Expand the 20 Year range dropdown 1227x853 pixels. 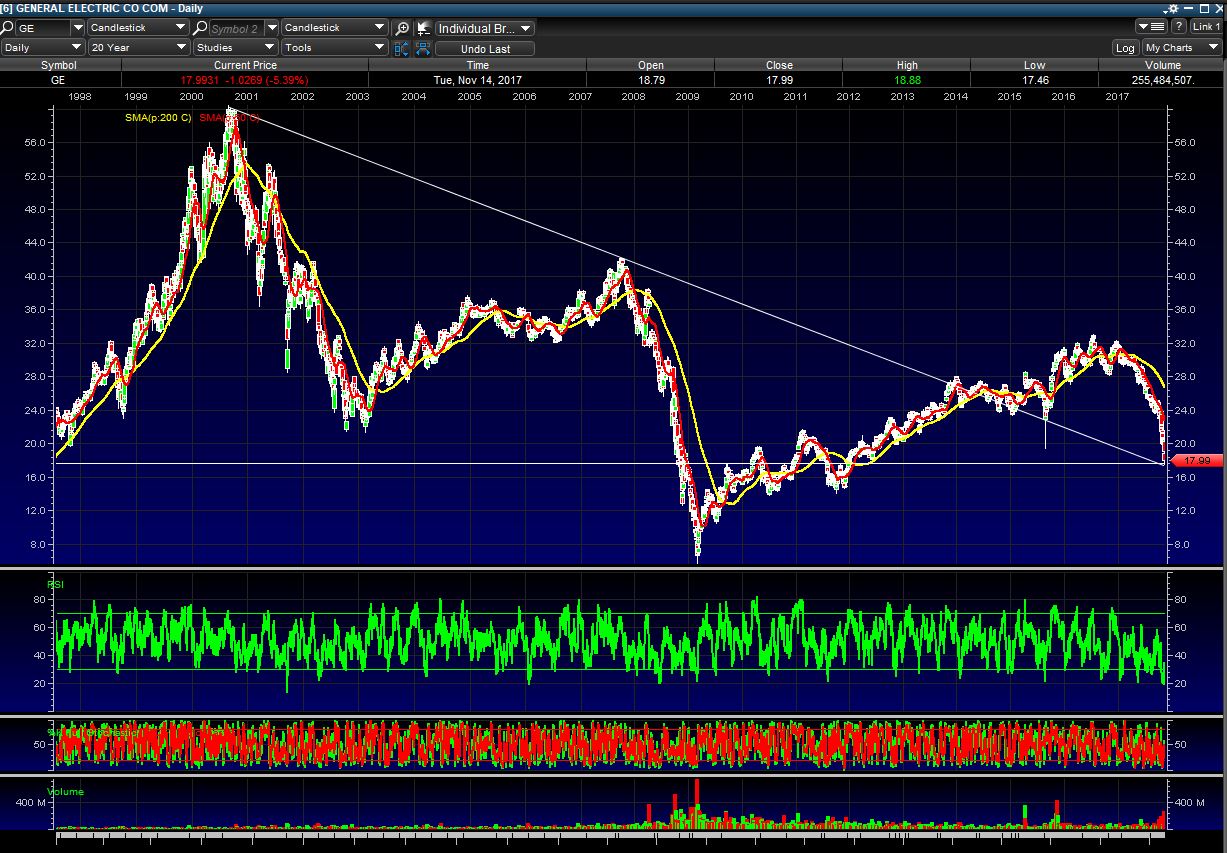pos(138,47)
